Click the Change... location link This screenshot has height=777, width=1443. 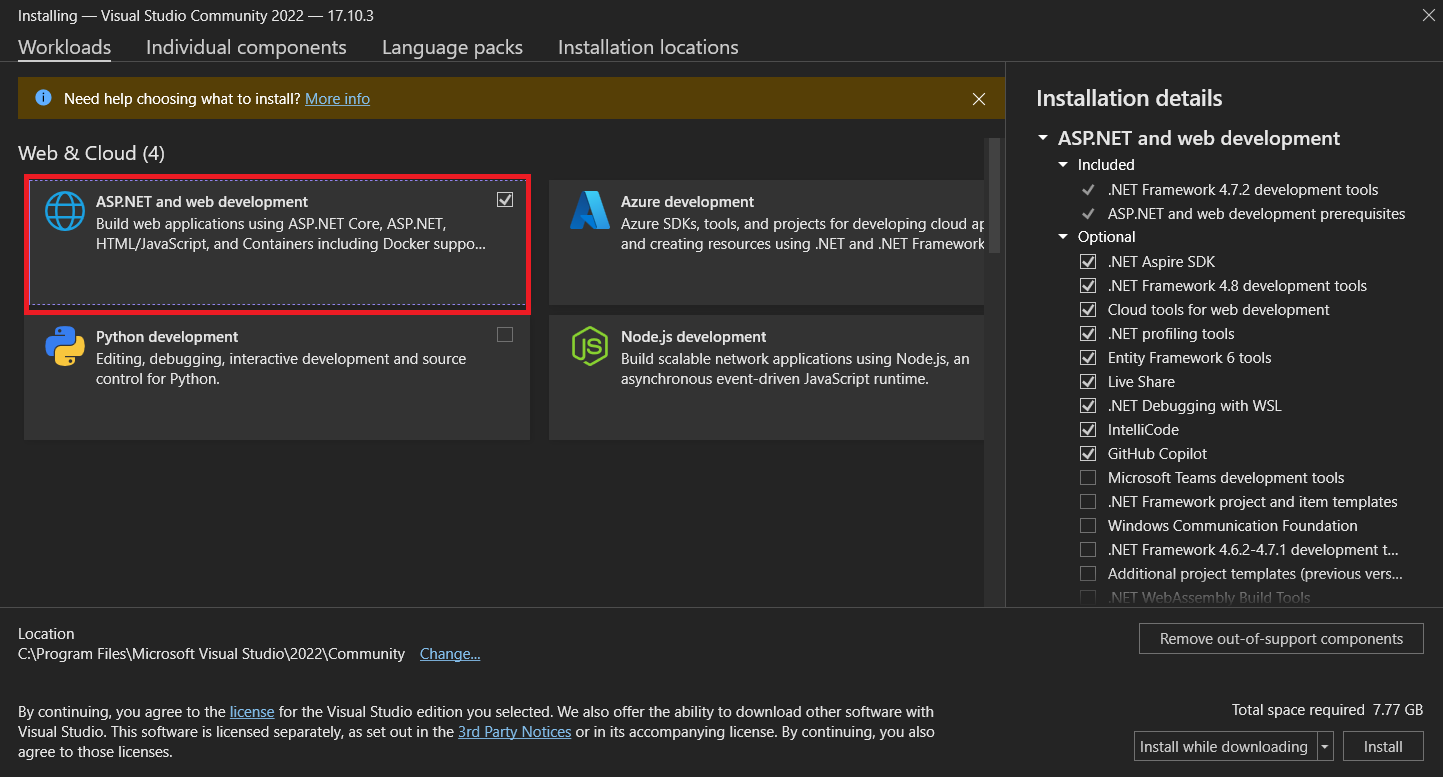pyautogui.click(x=450, y=654)
